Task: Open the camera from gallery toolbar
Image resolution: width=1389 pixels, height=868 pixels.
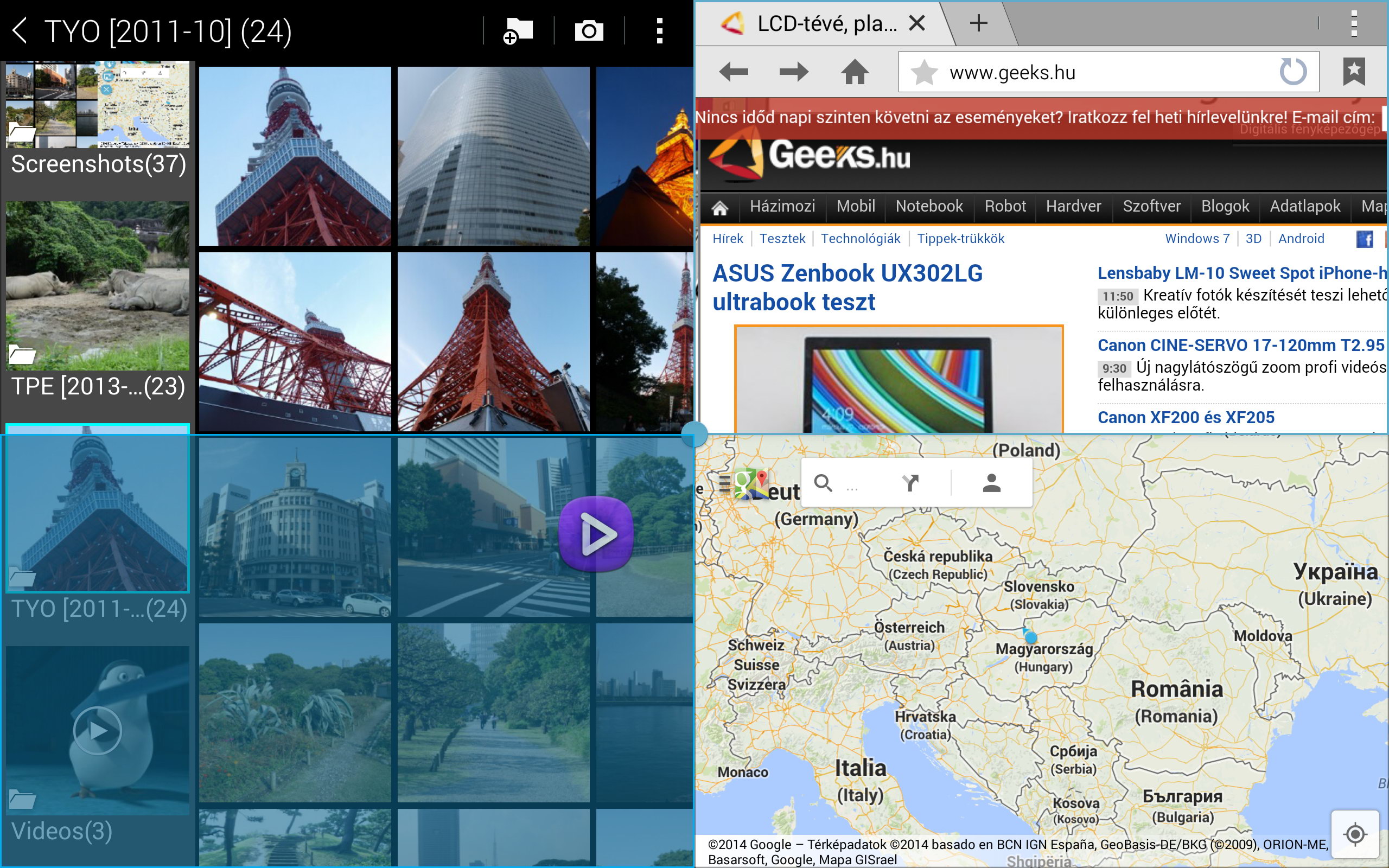Action: point(589,30)
